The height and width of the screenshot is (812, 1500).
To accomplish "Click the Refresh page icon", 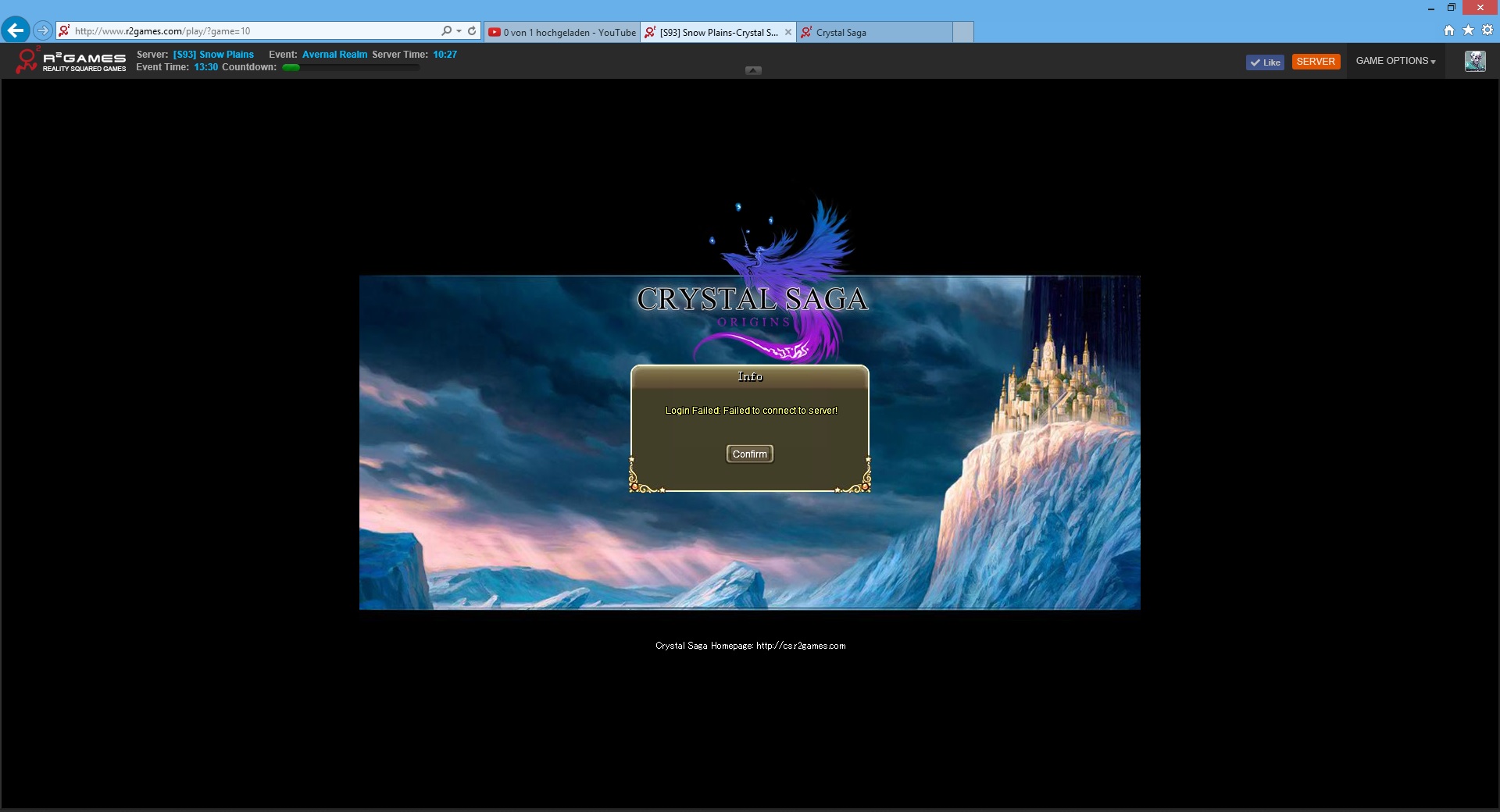I will [472, 31].
